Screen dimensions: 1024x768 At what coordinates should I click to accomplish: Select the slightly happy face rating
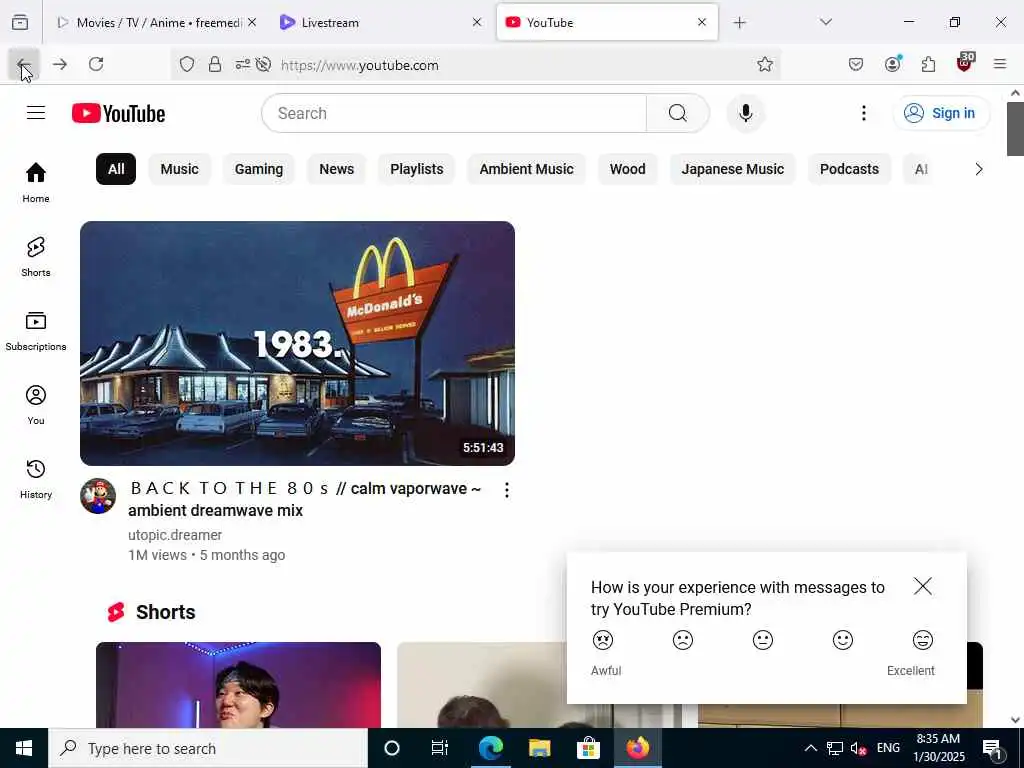[842, 640]
